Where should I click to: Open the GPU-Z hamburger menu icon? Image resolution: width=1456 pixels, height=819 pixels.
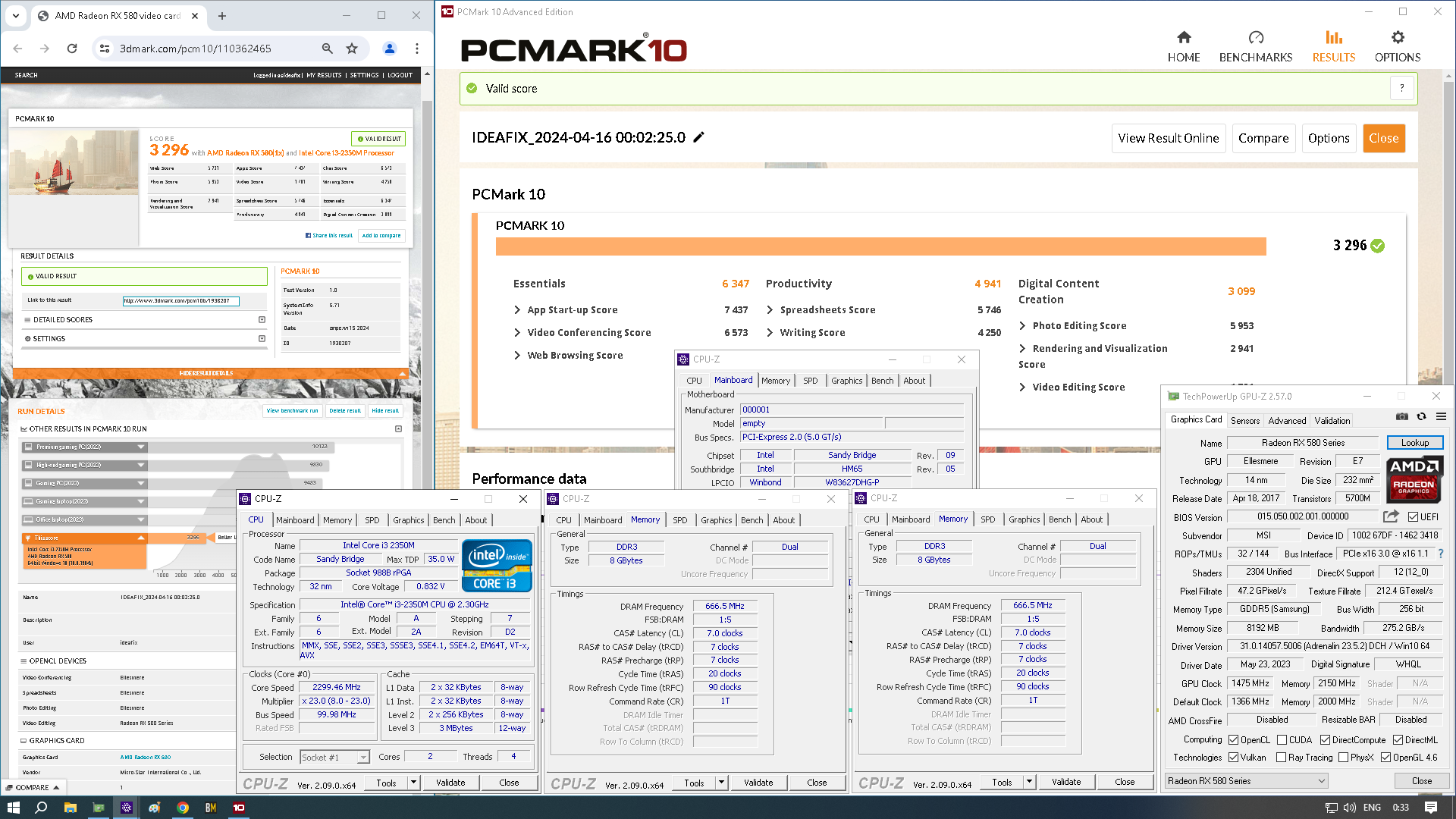tap(1441, 416)
